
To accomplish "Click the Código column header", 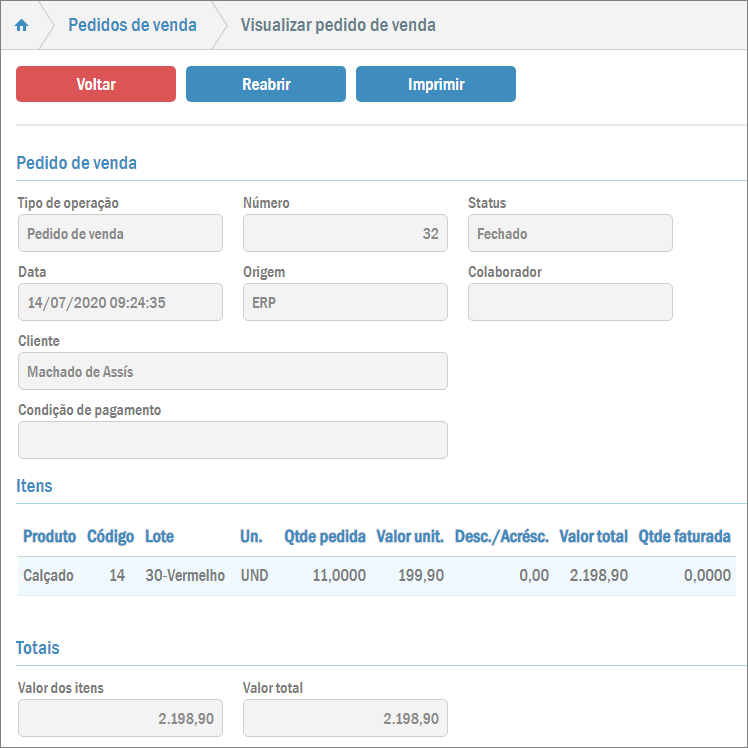I will click(x=110, y=536).
